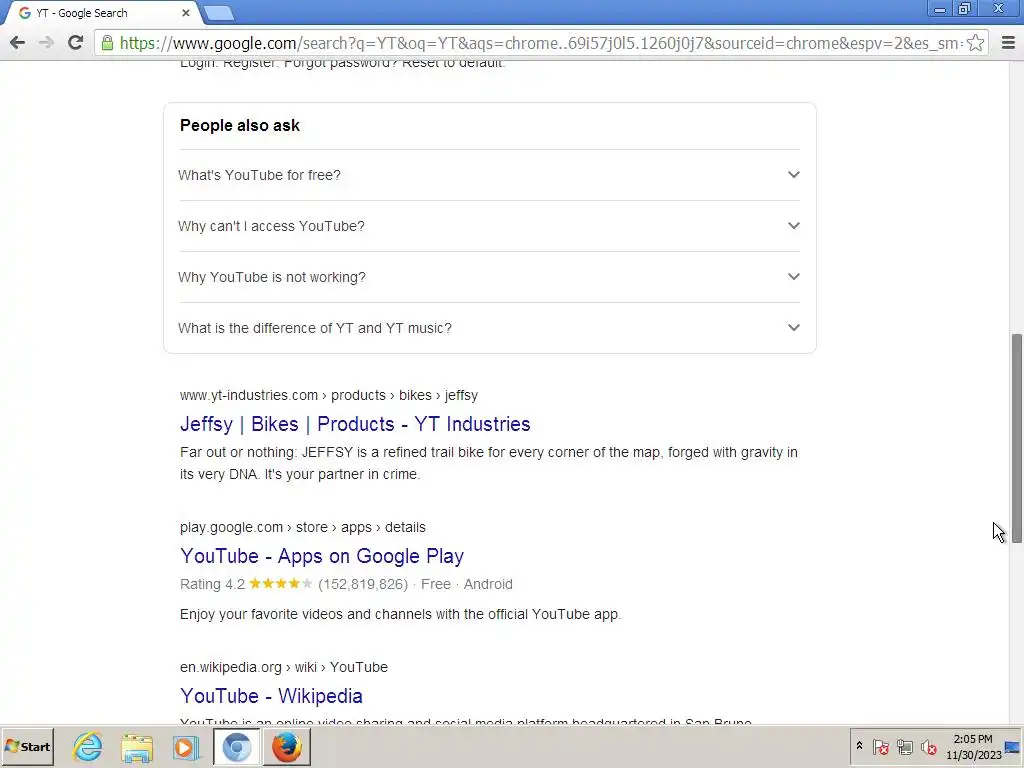Click the Show desktop button
Screen dimensions: 1024x768
point(1014,746)
